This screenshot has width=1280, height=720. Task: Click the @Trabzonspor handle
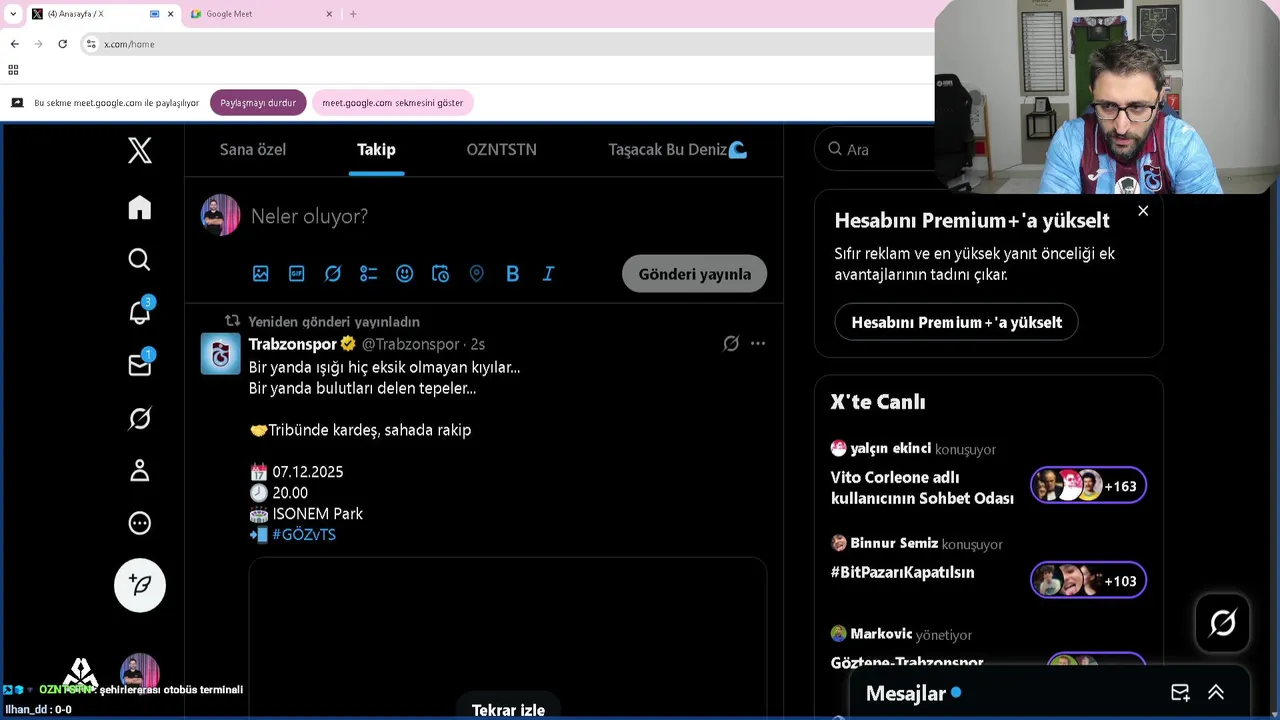[x=409, y=344]
